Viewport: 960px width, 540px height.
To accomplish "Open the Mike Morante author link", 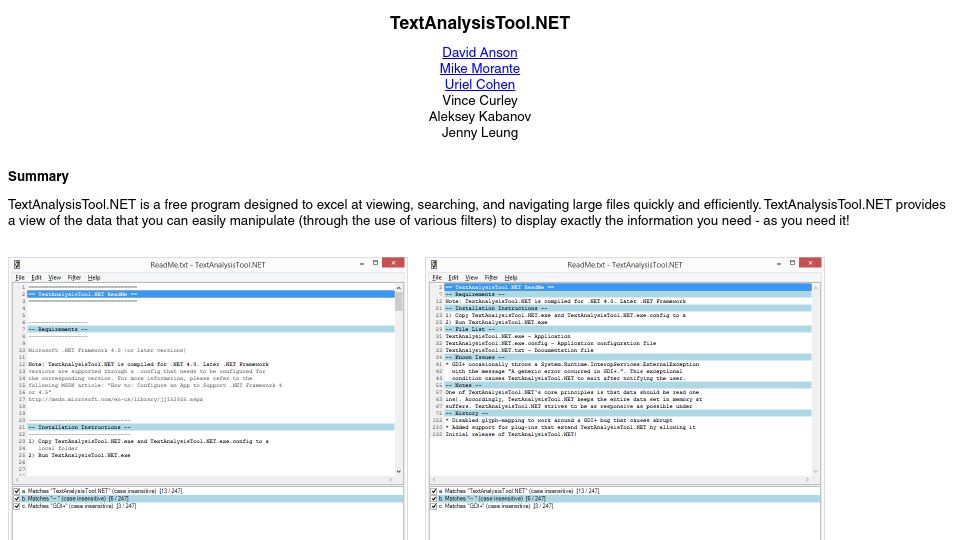I will tap(479, 69).
